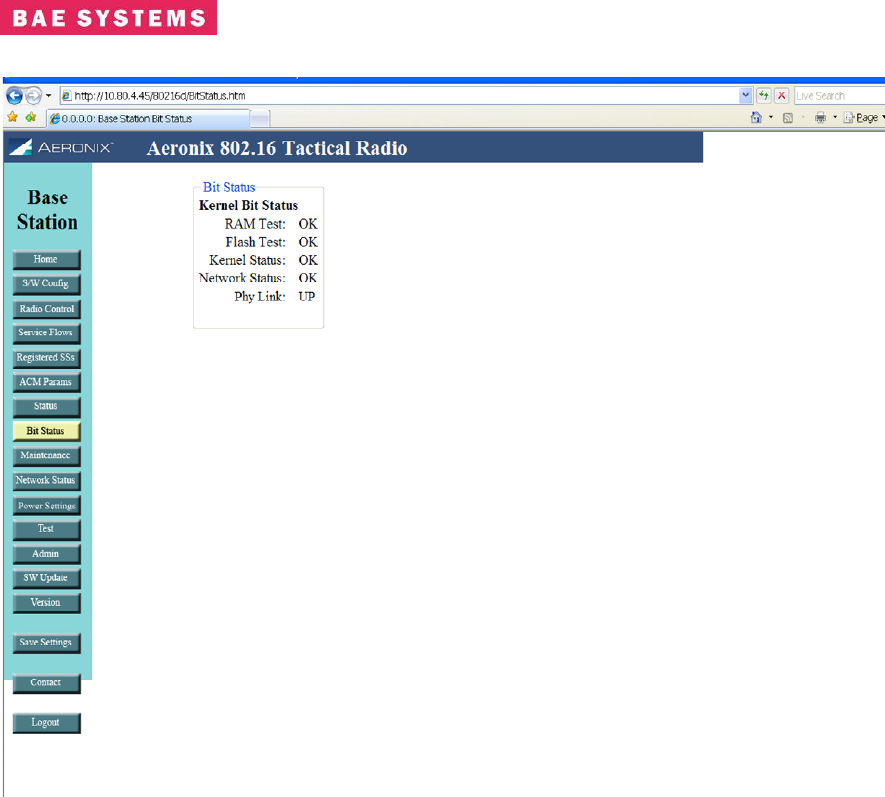The image size is (885, 797).
Task: Click the blue Bit Status legend
Action: [229, 187]
